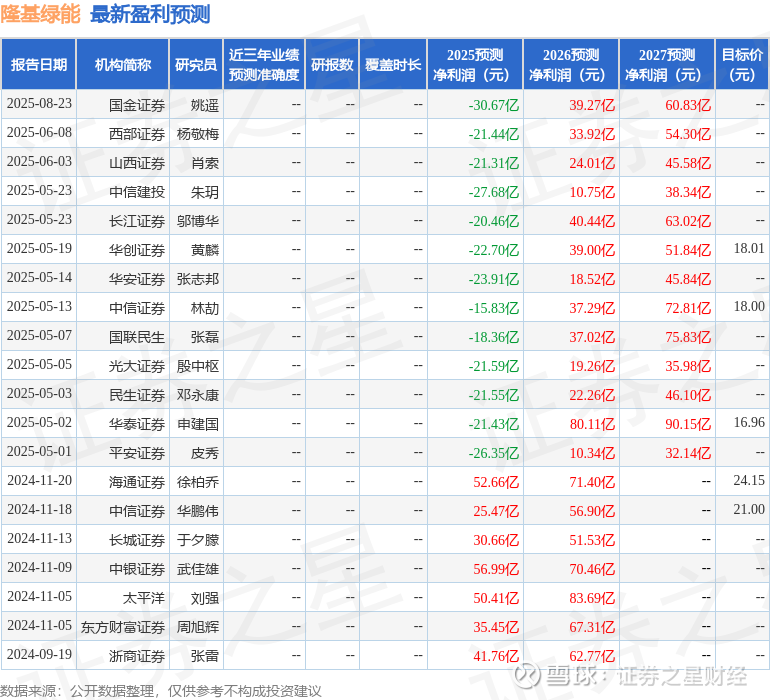This screenshot has height=700, width=770.
Task: Click the 80.11亿 forecast value
Action: 592,424
